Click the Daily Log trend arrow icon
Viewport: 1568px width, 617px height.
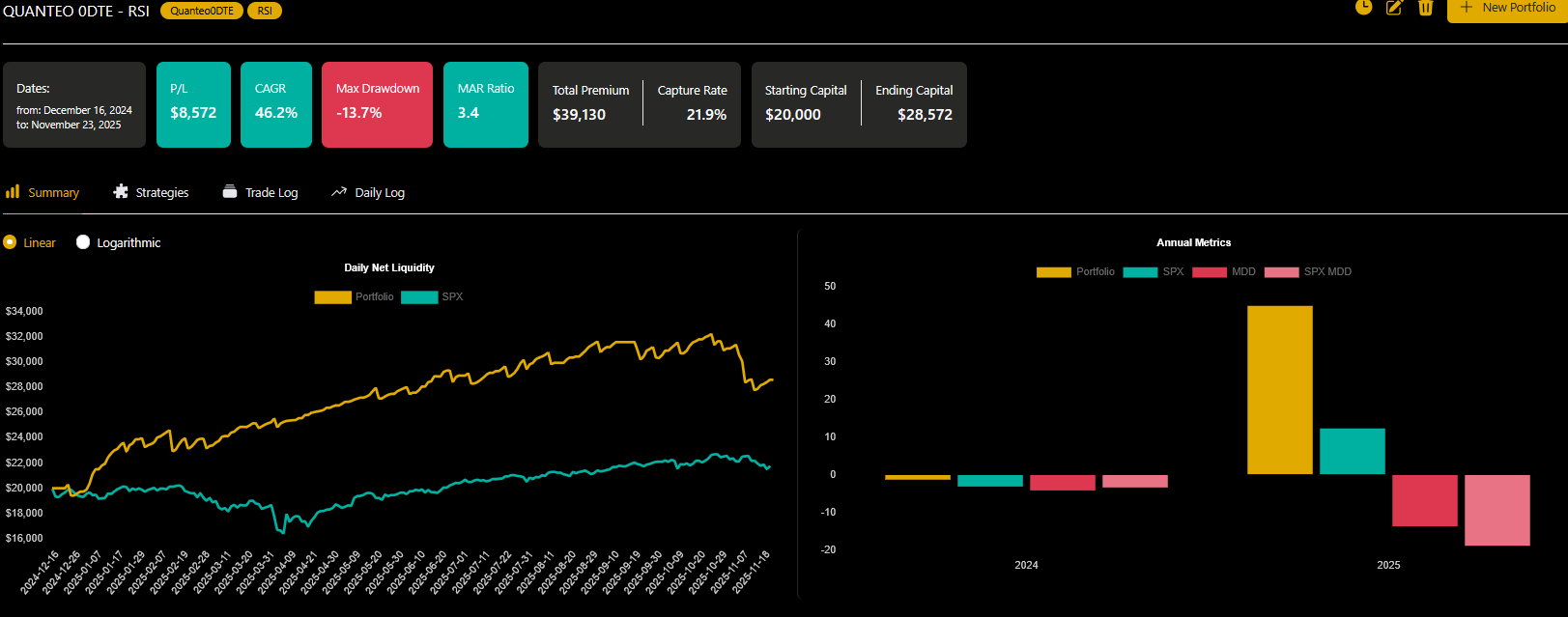339,192
